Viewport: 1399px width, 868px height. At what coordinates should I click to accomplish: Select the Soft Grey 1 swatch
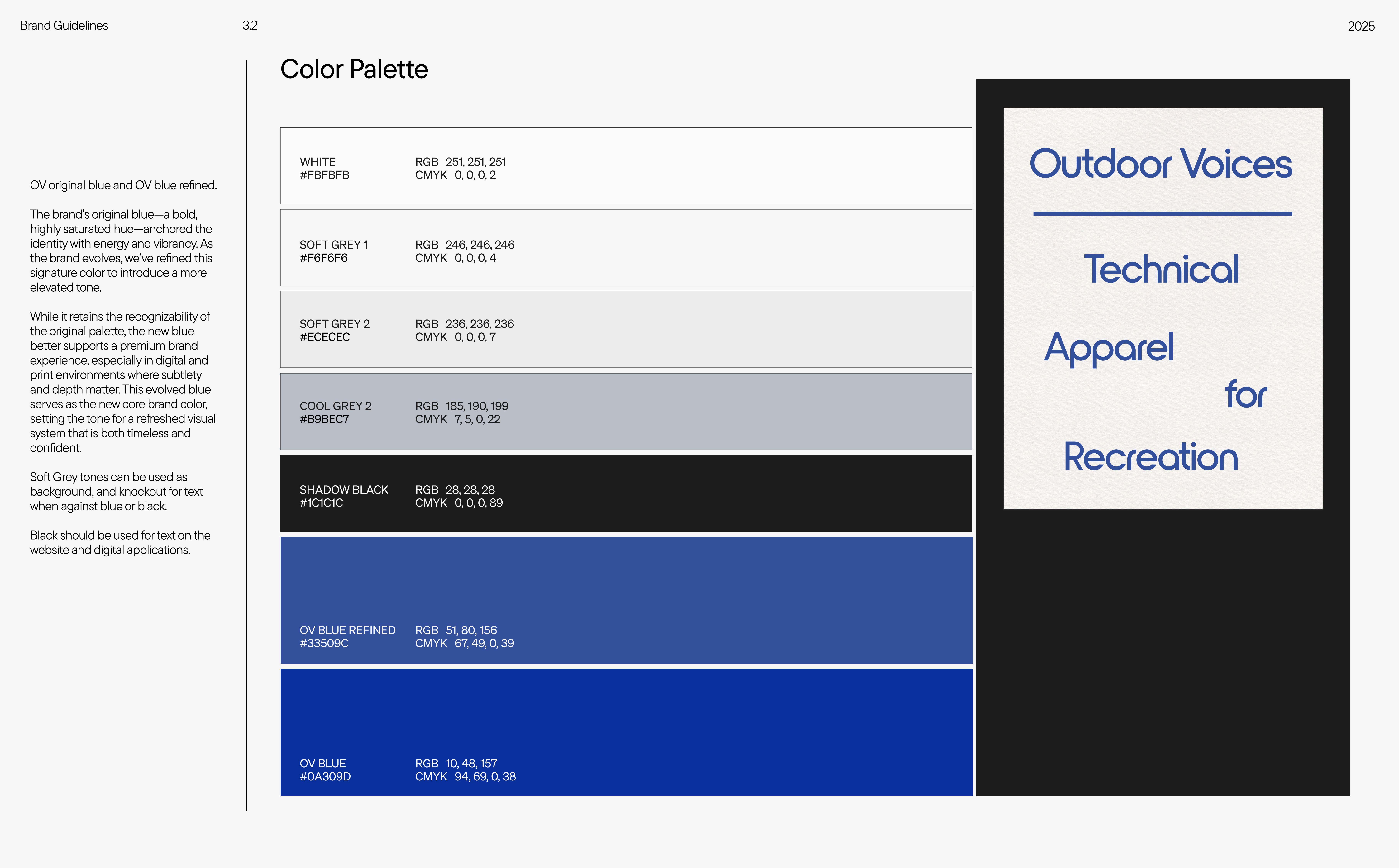click(626, 247)
